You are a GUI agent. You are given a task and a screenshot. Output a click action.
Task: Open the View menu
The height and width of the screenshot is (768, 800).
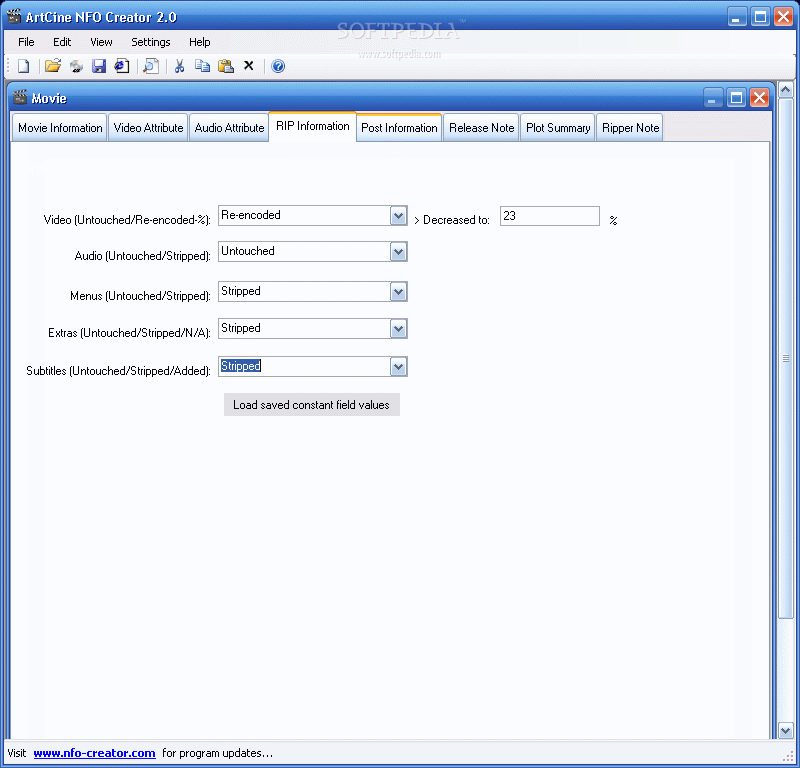pyautogui.click(x=101, y=42)
